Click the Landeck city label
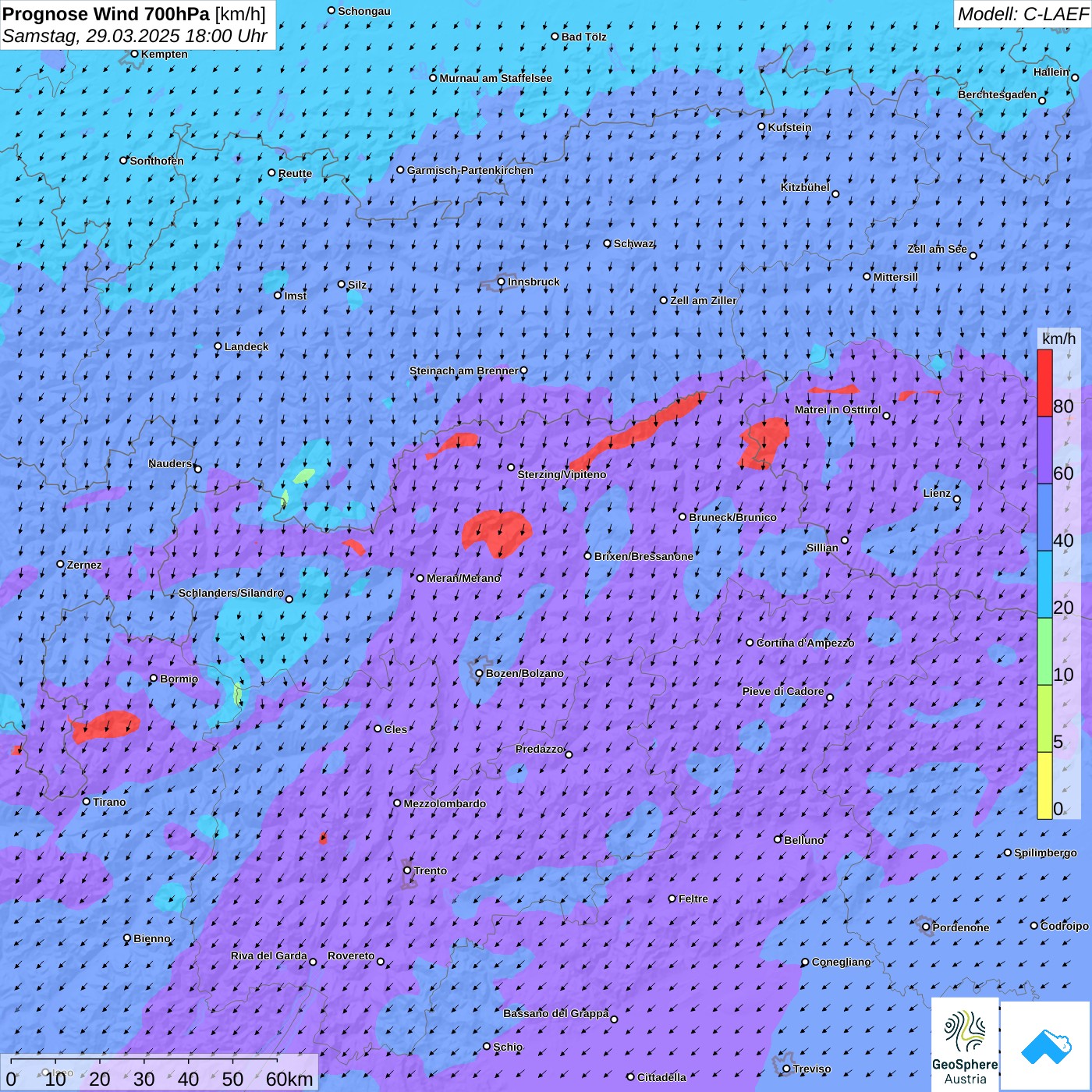 click(x=246, y=346)
